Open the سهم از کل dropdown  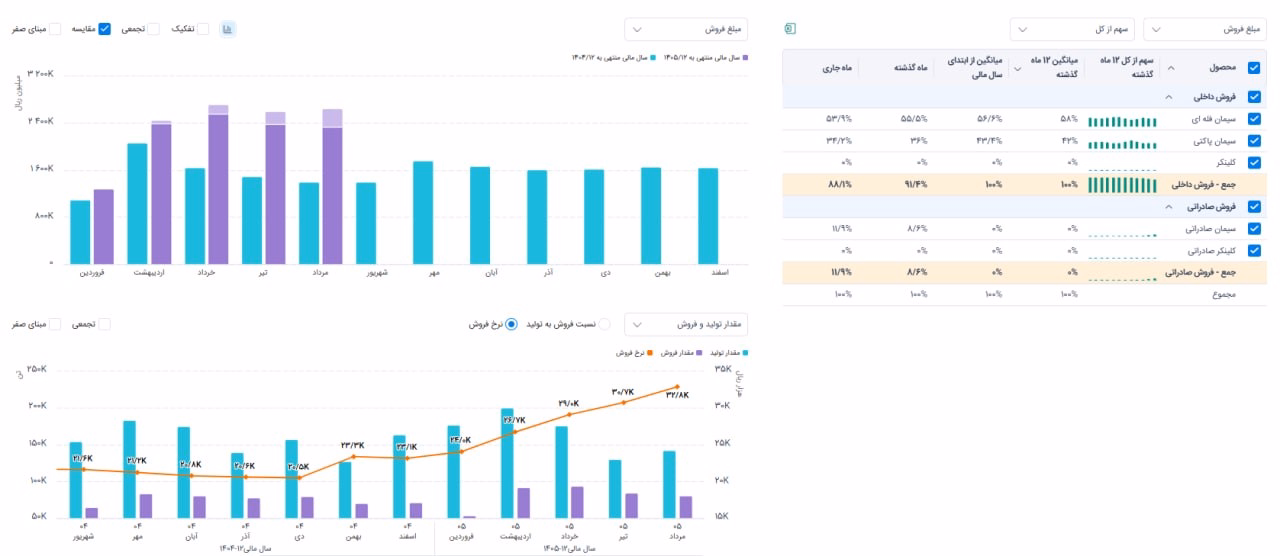pyautogui.click(x=1072, y=29)
